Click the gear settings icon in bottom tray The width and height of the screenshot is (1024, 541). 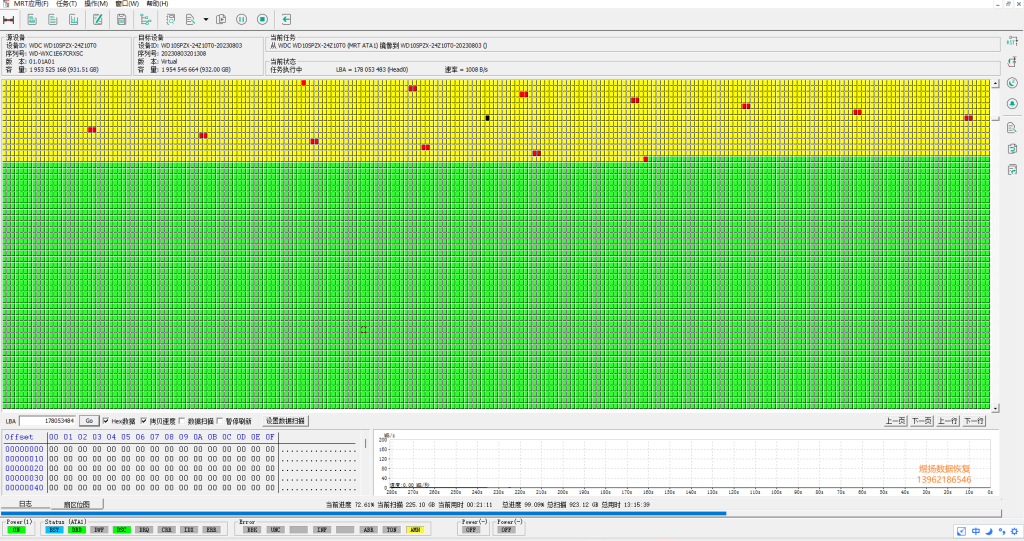click(x=1014, y=531)
